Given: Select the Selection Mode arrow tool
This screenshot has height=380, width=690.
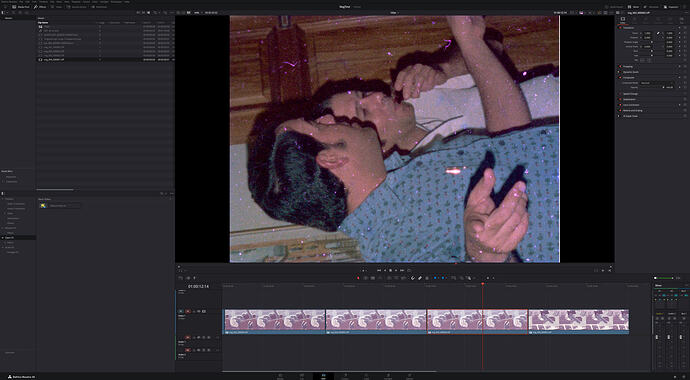Looking at the screenshot, I should click(x=358, y=278).
